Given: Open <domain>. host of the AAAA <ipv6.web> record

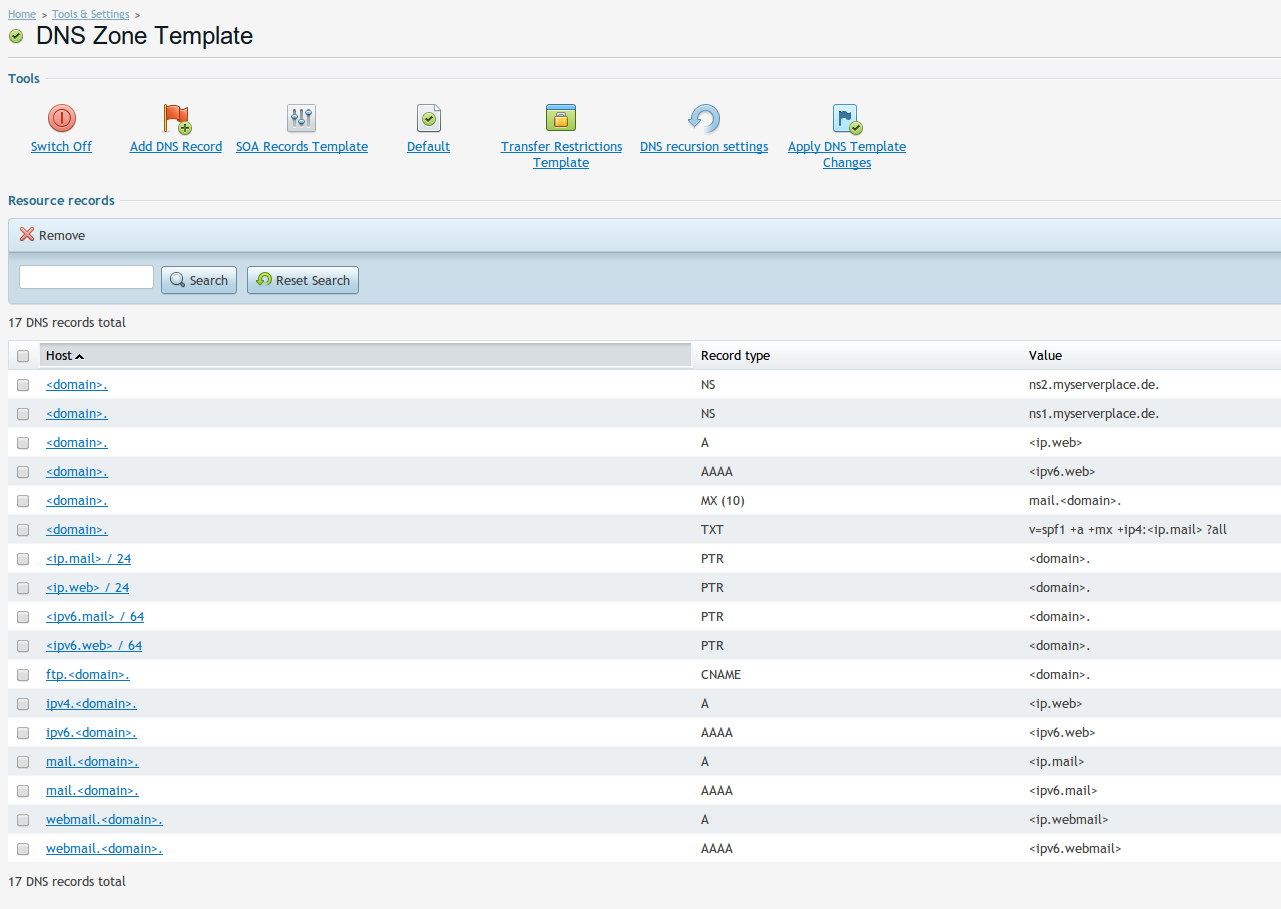Looking at the screenshot, I should 77,472.
